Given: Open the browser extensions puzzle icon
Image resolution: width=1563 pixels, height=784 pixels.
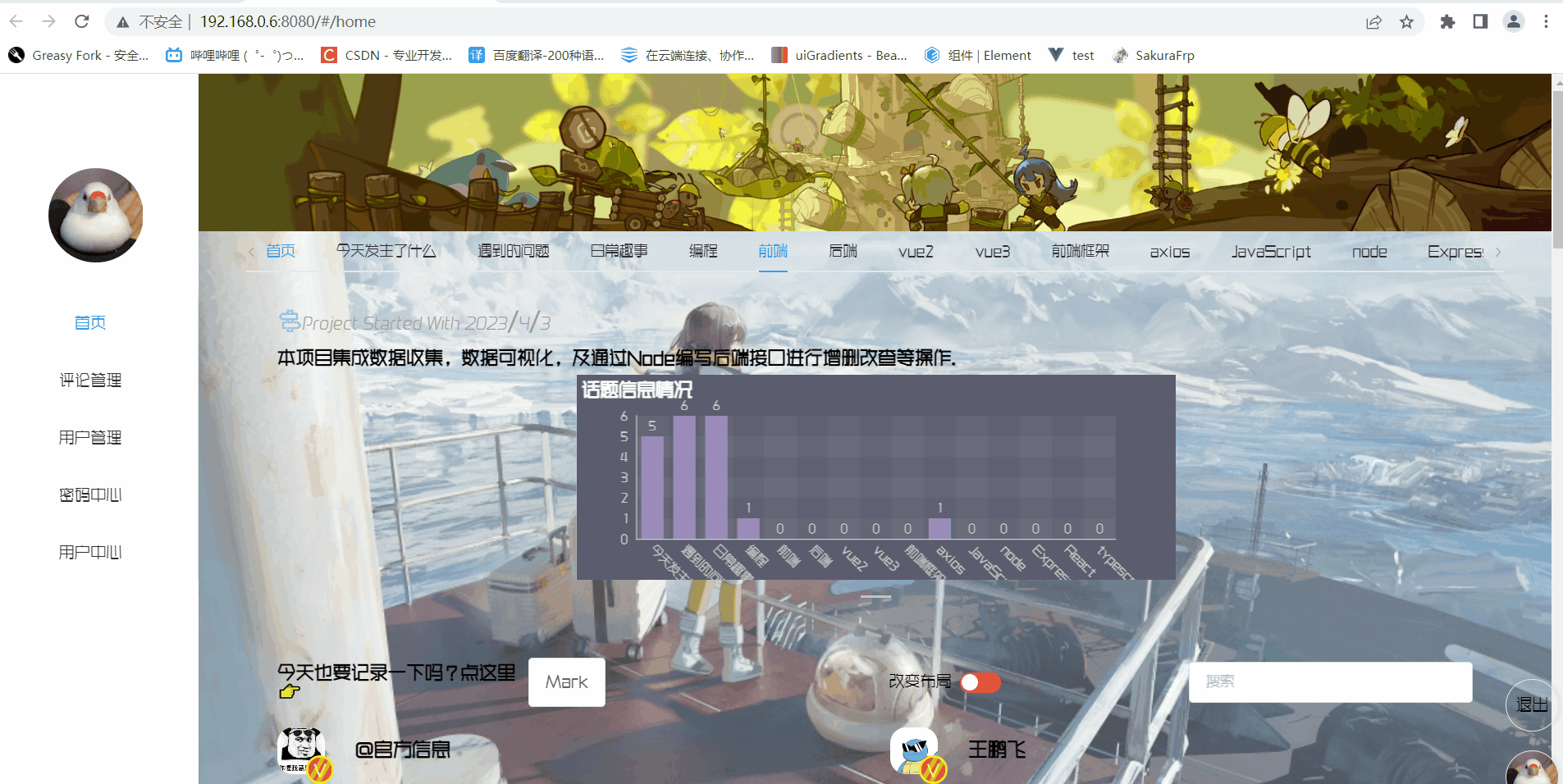Looking at the screenshot, I should tap(1447, 22).
